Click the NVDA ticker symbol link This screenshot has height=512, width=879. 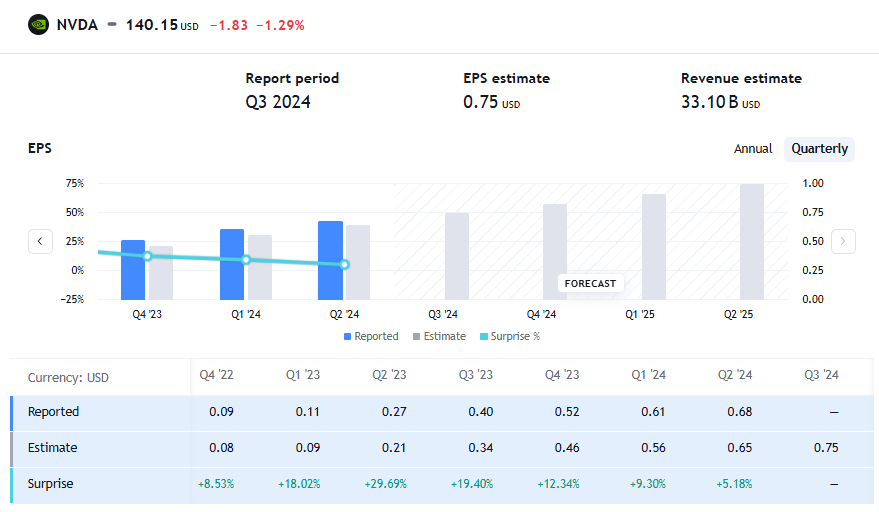tap(77, 25)
